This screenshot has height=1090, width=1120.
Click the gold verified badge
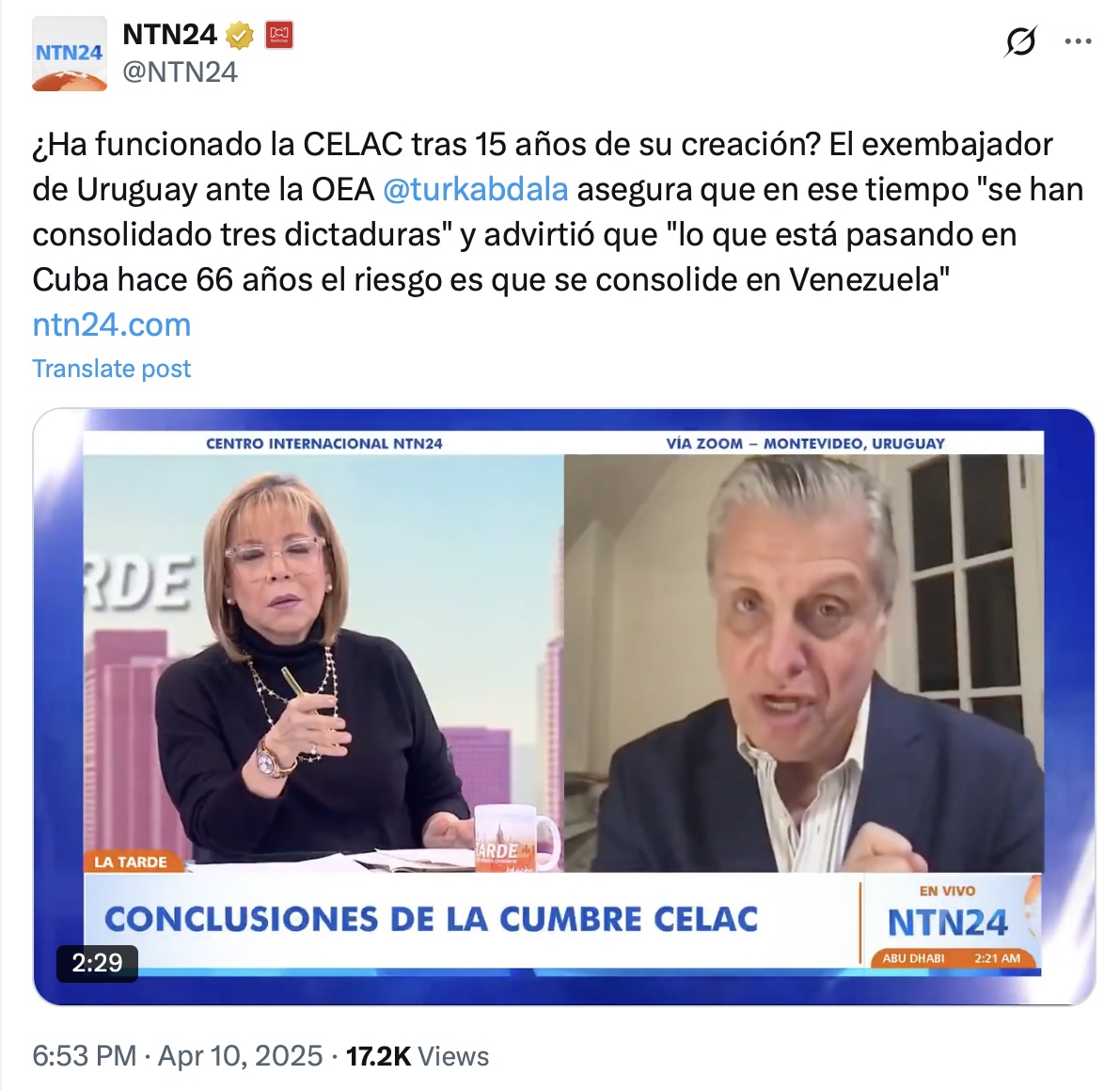point(240,35)
